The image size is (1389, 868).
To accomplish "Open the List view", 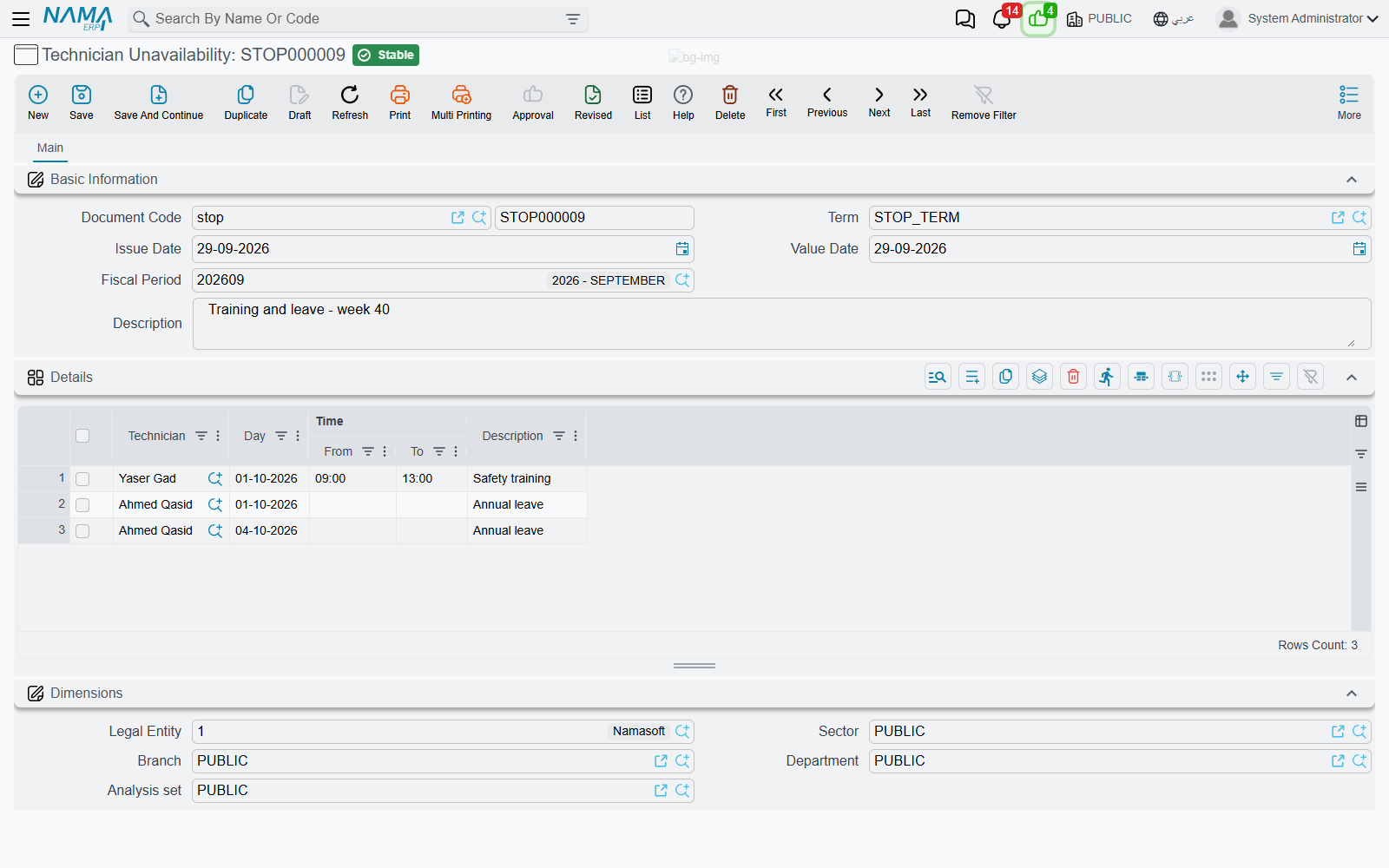I will point(642,102).
